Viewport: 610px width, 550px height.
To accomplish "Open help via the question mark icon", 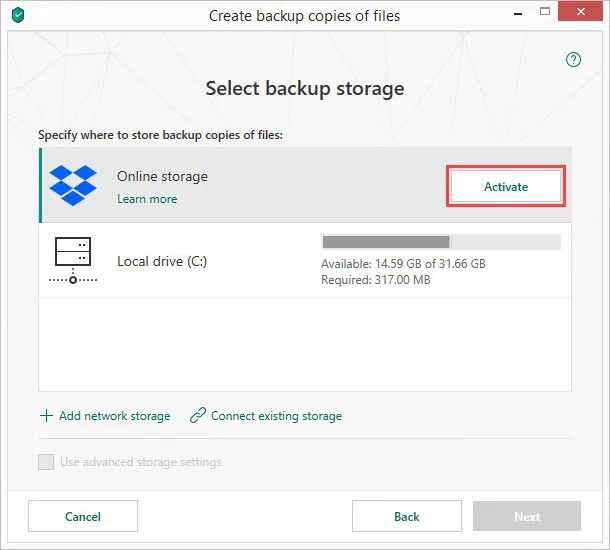I will click(x=573, y=60).
